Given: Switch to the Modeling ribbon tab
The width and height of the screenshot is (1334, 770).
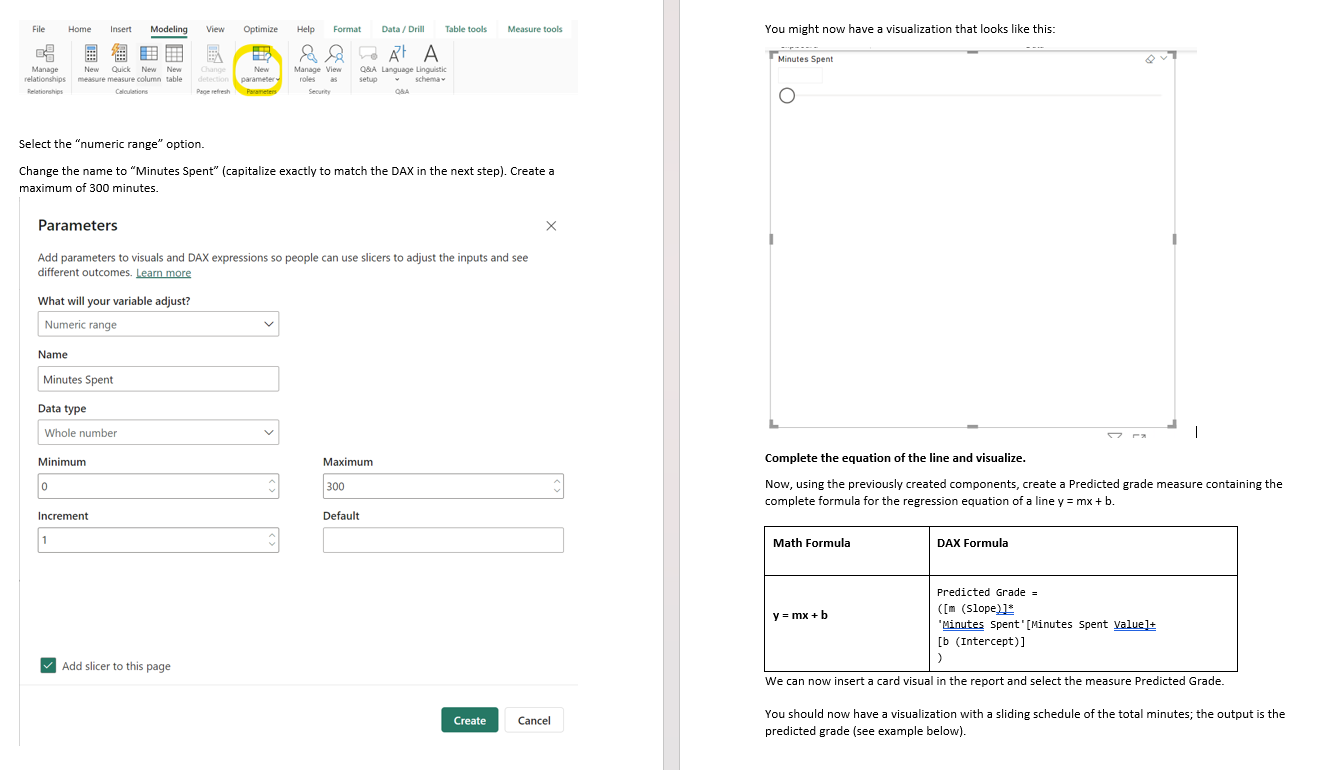Looking at the screenshot, I should (168, 29).
